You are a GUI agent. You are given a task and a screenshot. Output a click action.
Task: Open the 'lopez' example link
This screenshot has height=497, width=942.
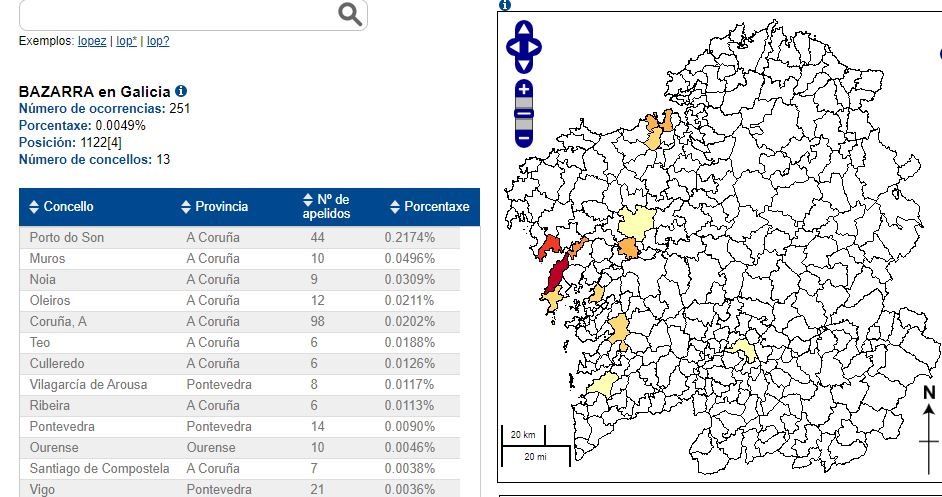[x=92, y=41]
